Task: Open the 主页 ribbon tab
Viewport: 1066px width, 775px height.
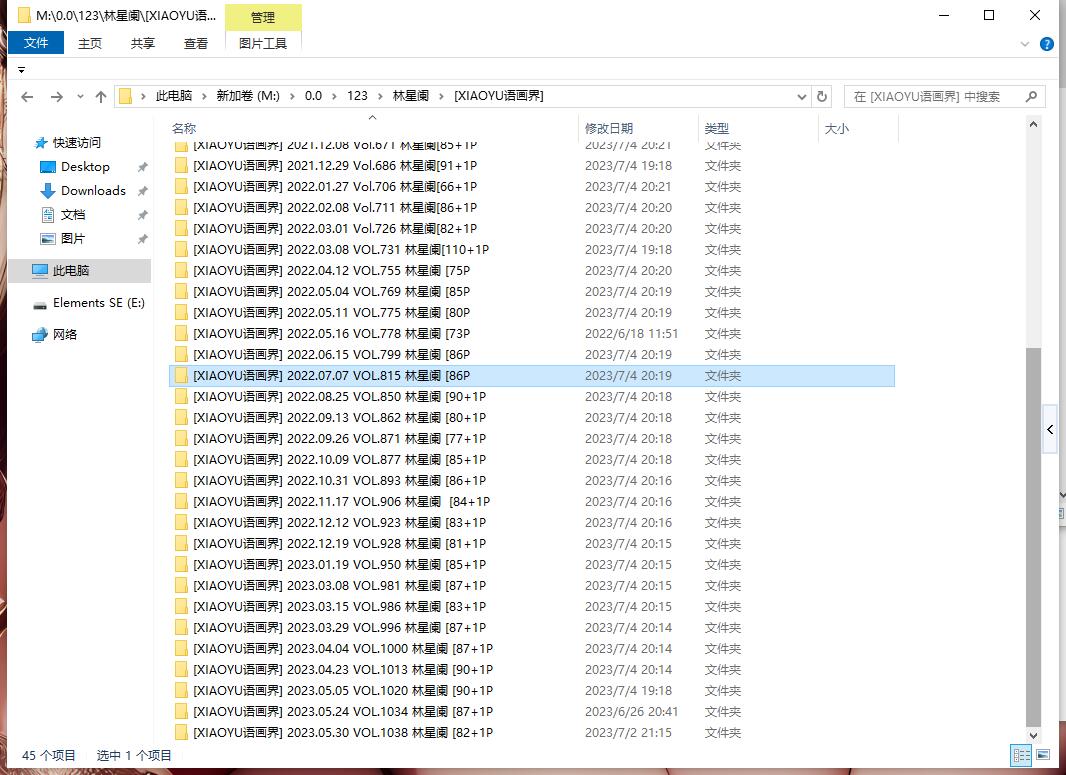Action: [90, 44]
